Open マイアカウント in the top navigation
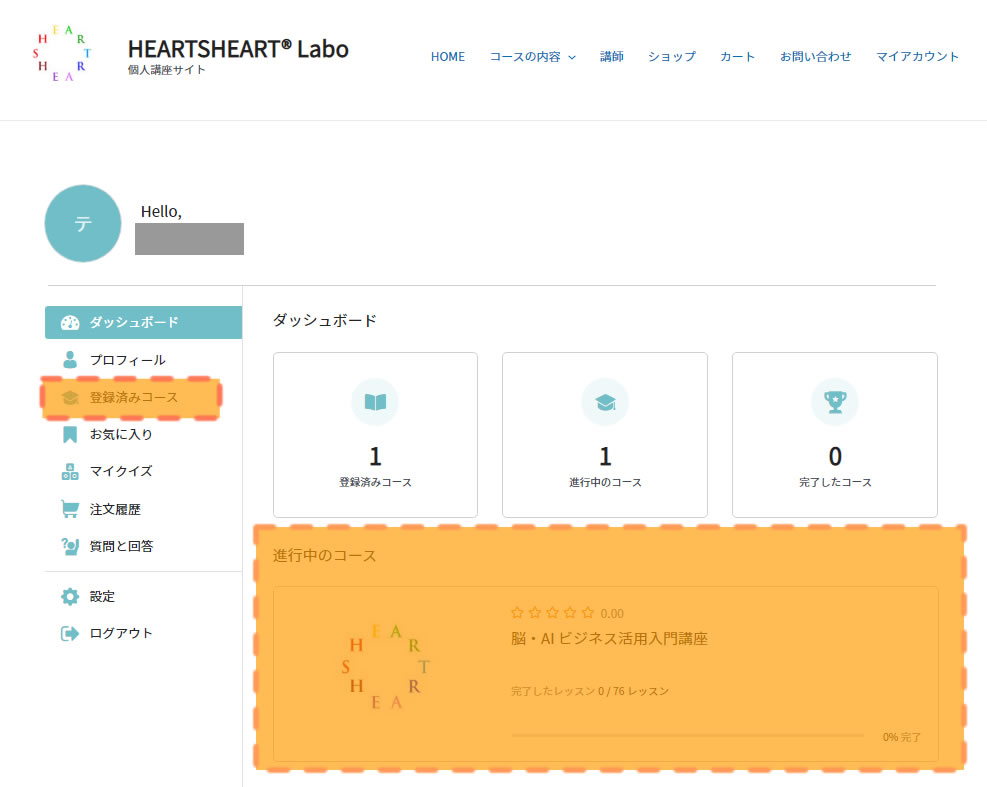The image size is (987, 787). (917, 57)
